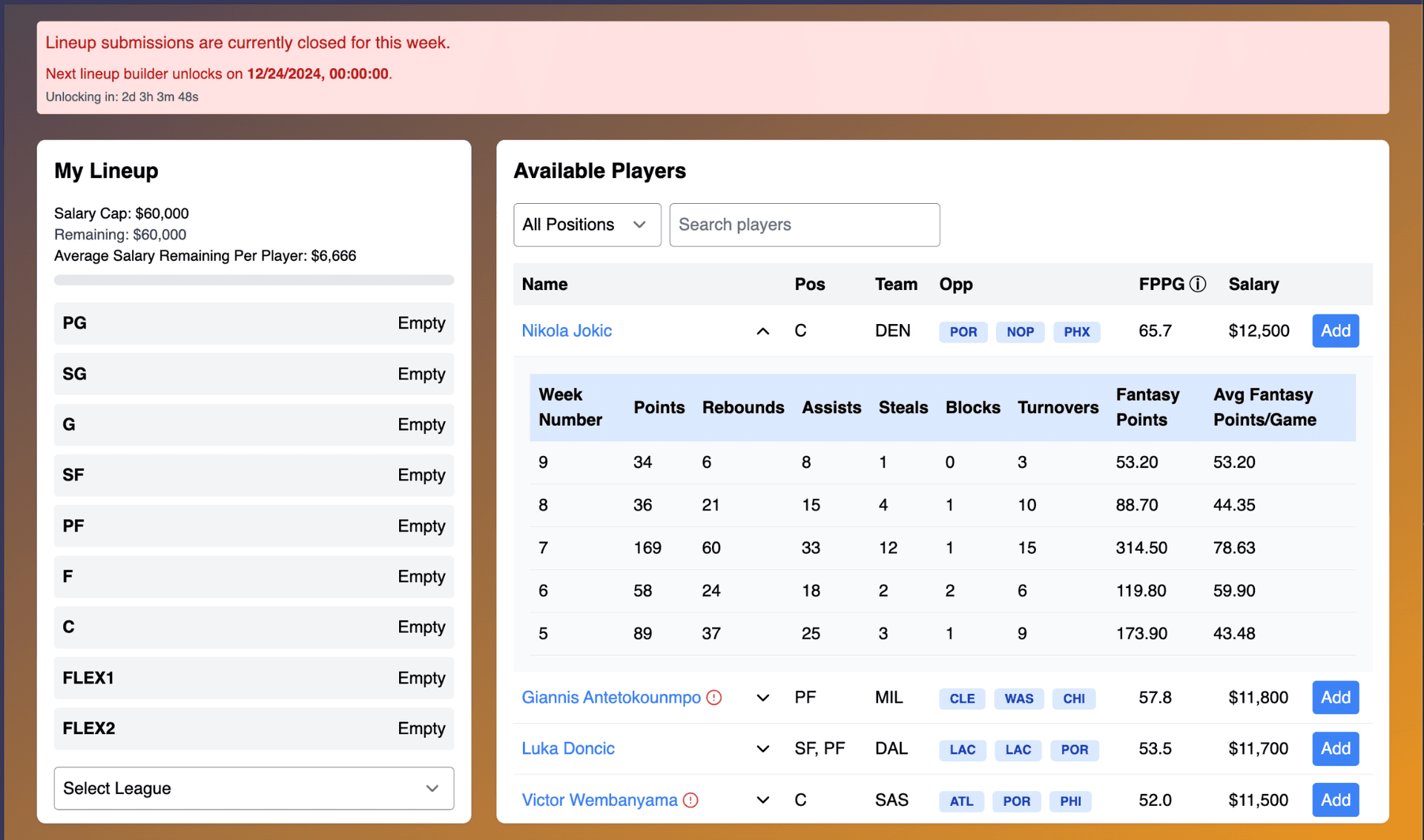Click week 5 fantasy points 173.90
The height and width of the screenshot is (840, 1424).
(x=1141, y=634)
